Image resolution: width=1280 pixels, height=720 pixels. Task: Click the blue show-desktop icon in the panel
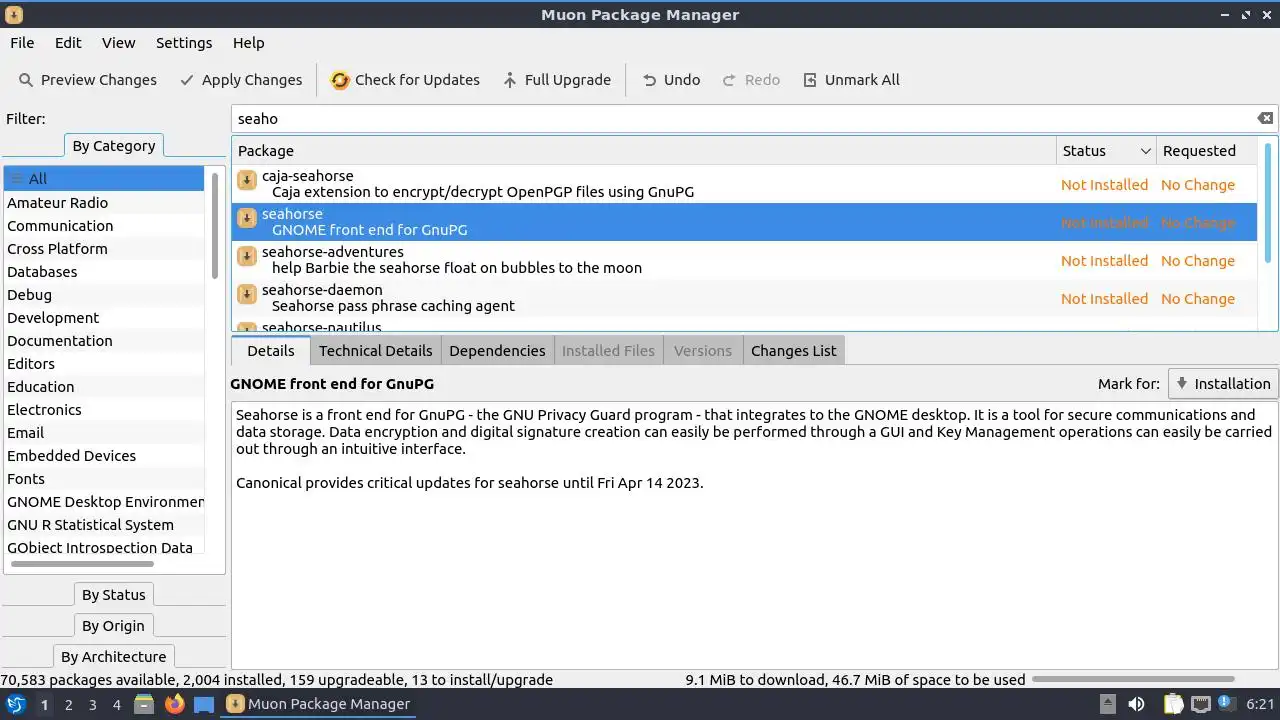(204, 704)
